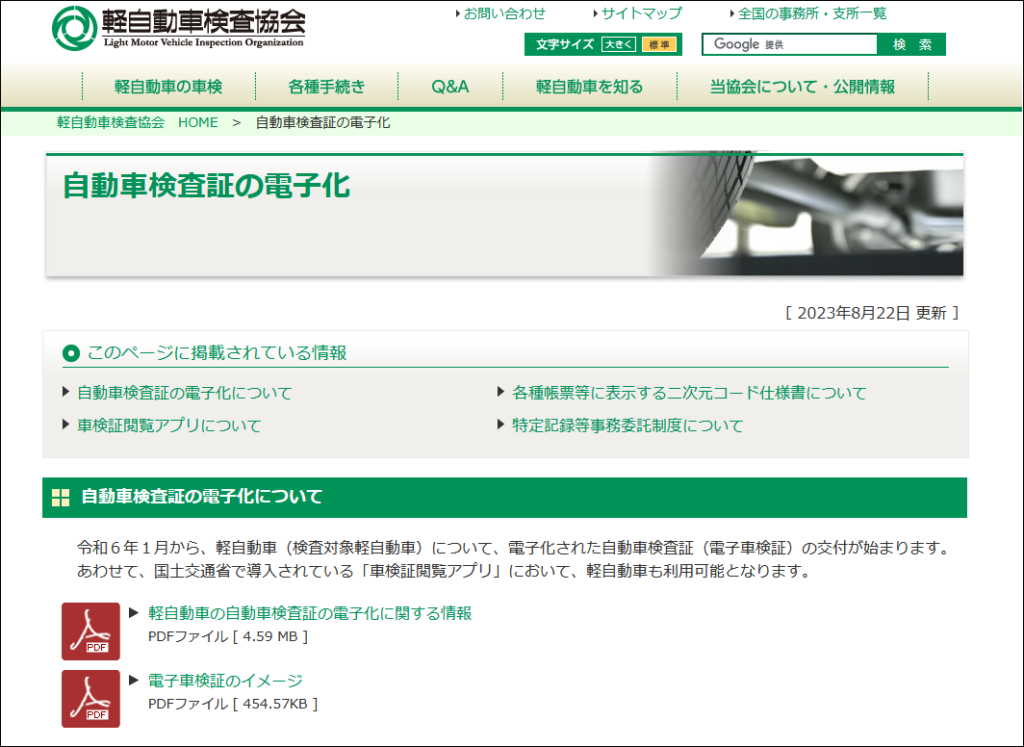Set text size to 標準
This screenshot has width=1024, height=747.
tap(658, 45)
